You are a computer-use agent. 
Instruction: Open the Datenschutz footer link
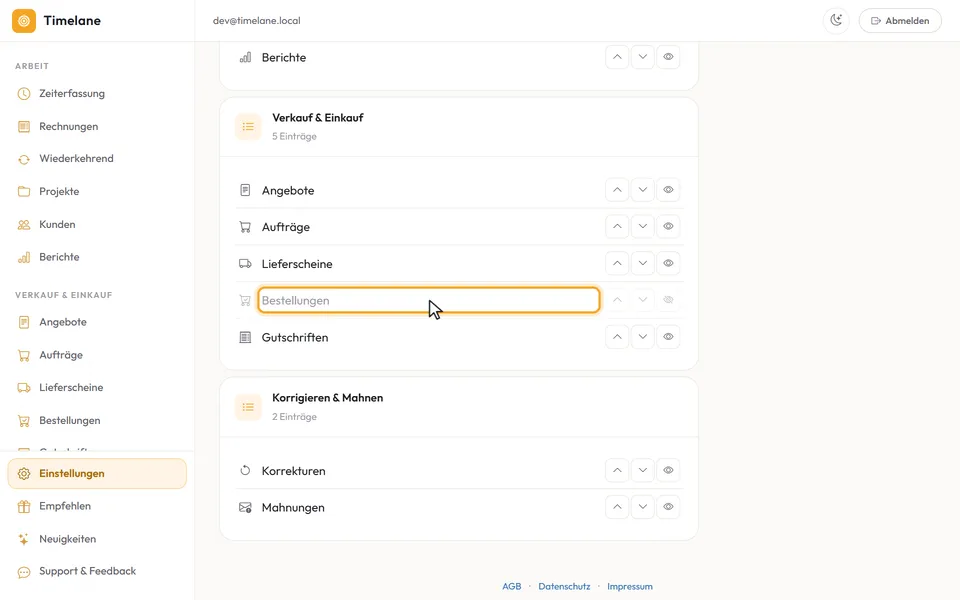pyautogui.click(x=564, y=587)
